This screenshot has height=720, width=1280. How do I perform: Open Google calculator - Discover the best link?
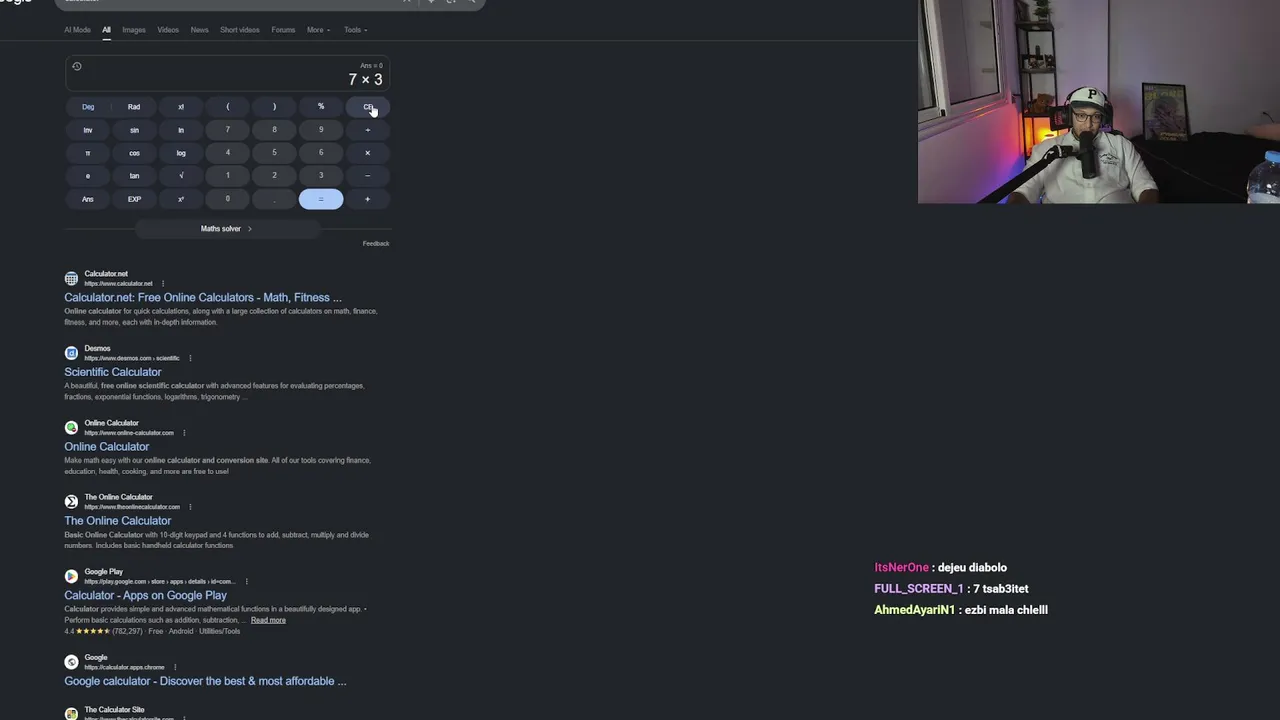pyautogui.click(x=205, y=681)
